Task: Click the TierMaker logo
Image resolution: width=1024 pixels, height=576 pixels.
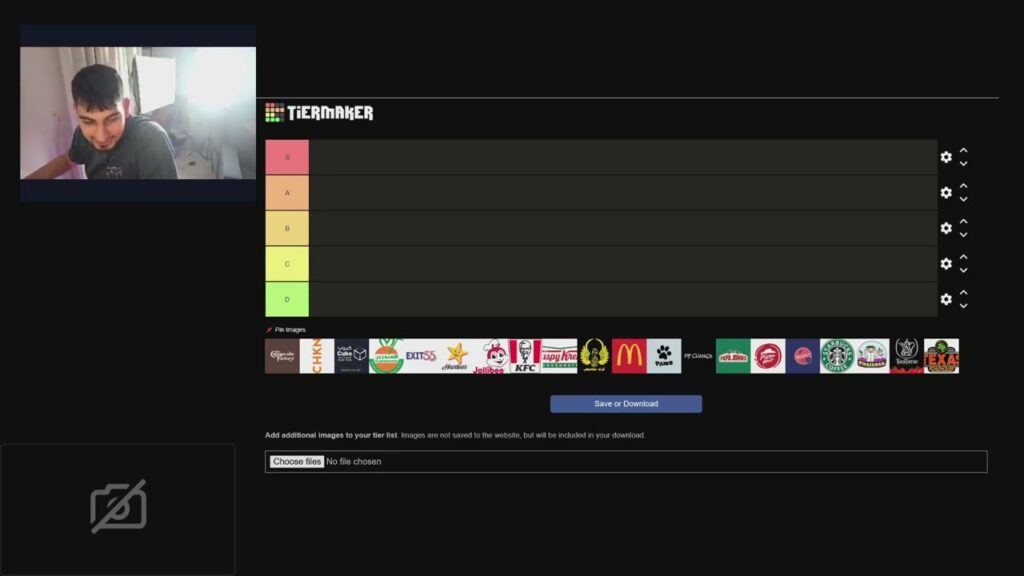Action: tap(319, 113)
